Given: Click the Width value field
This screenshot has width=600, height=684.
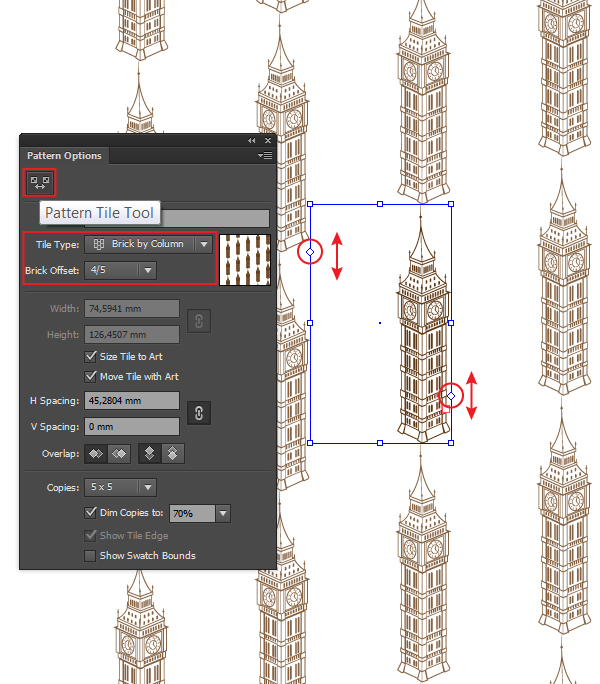Looking at the screenshot, I should [x=132, y=309].
